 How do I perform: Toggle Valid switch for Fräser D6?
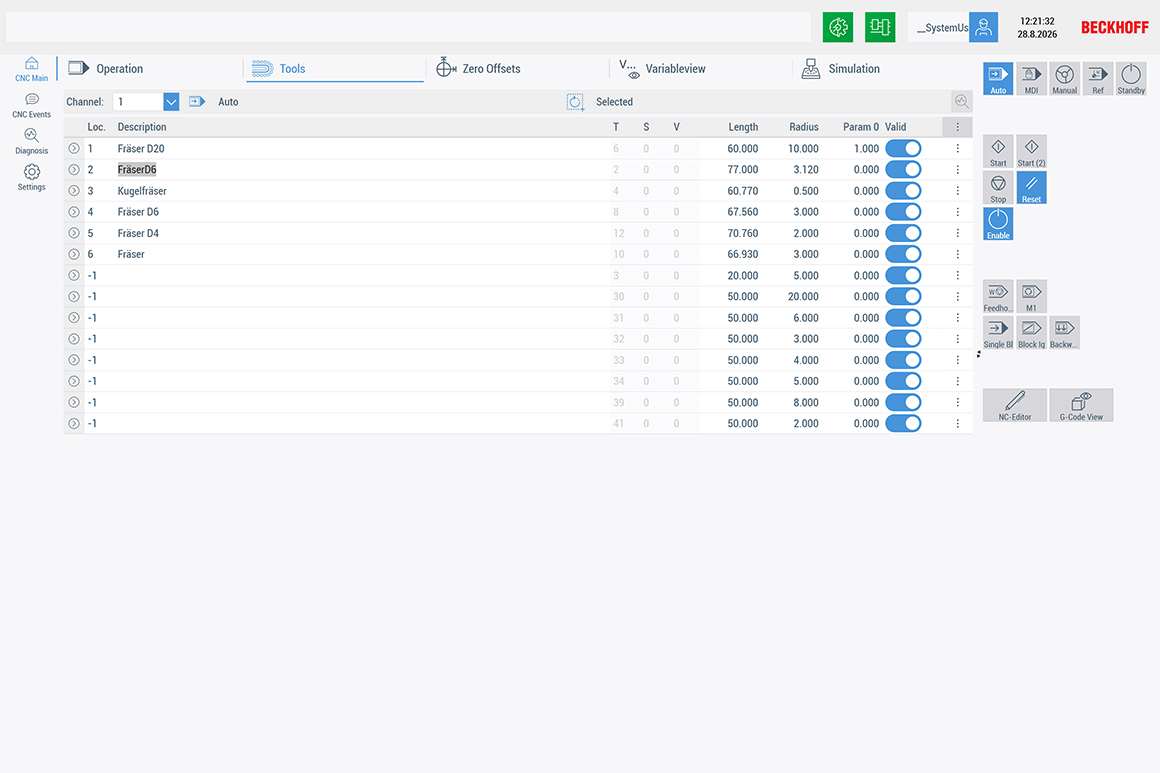[903, 212]
